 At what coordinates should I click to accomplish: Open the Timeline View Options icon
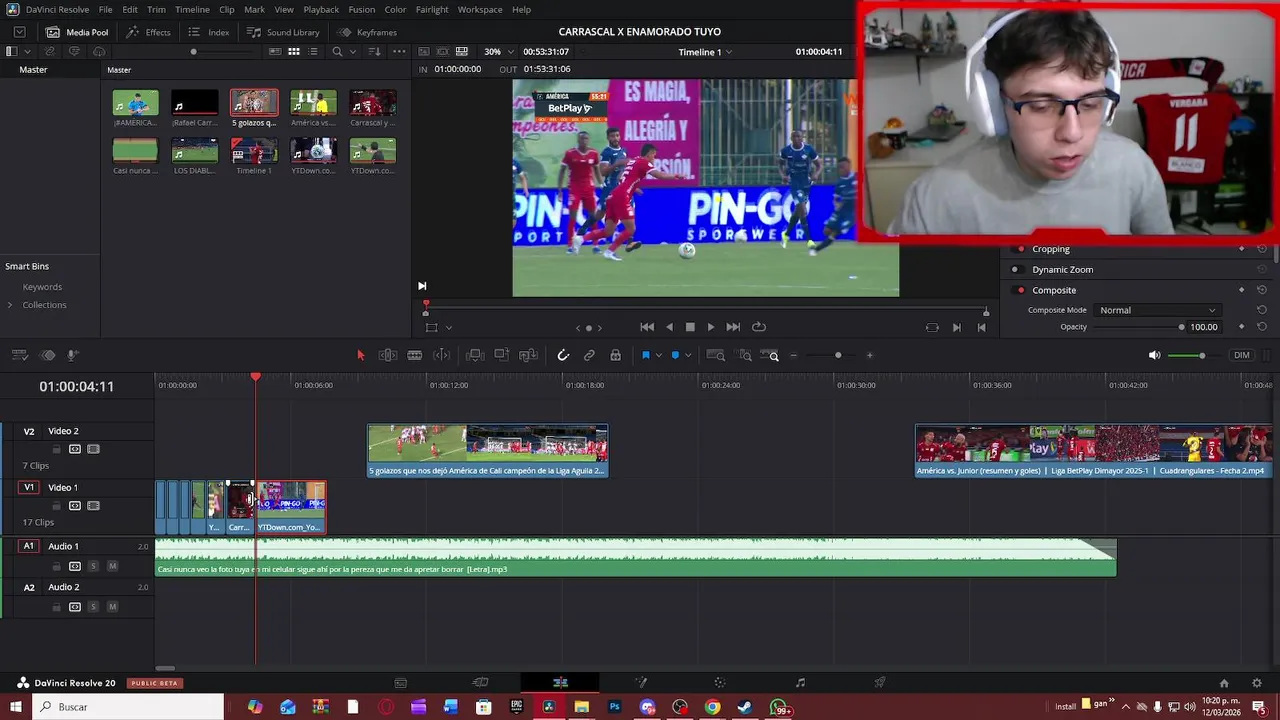[x=20, y=355]
